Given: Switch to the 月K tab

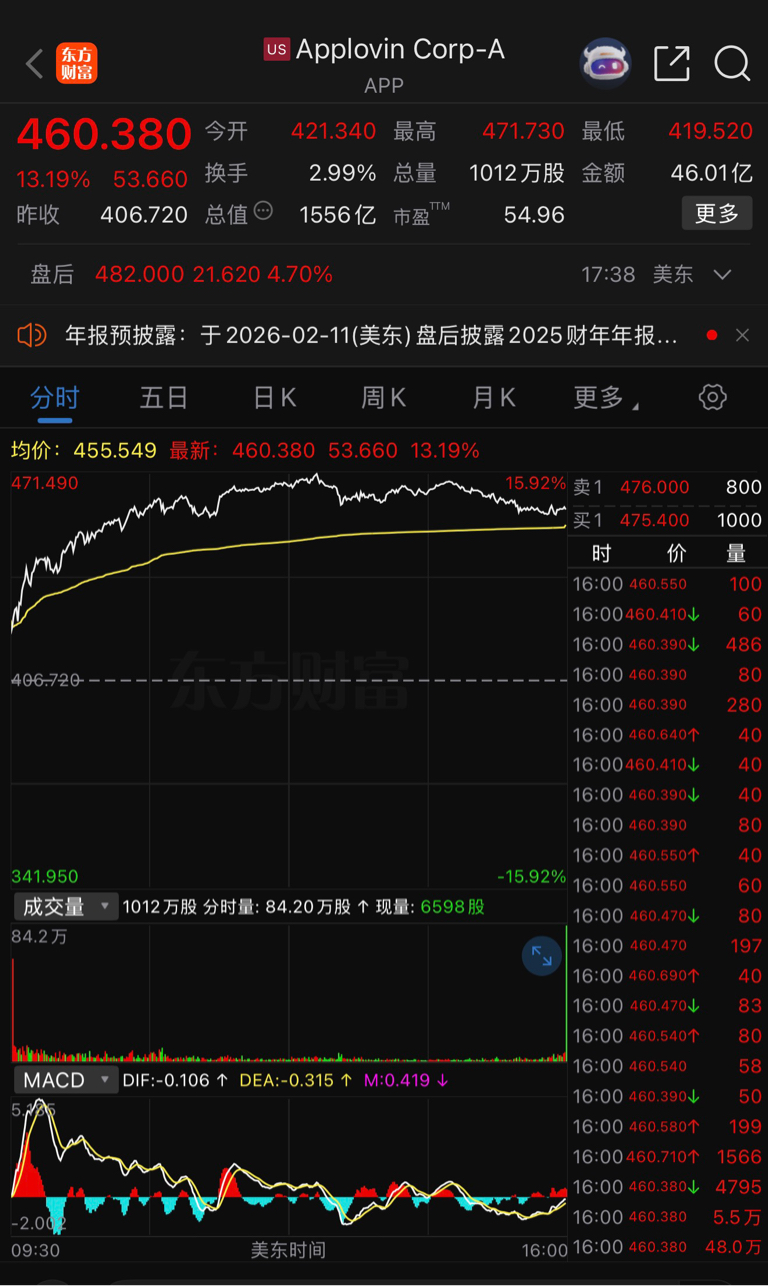Looking at the screenshot, I should [493, 398].
